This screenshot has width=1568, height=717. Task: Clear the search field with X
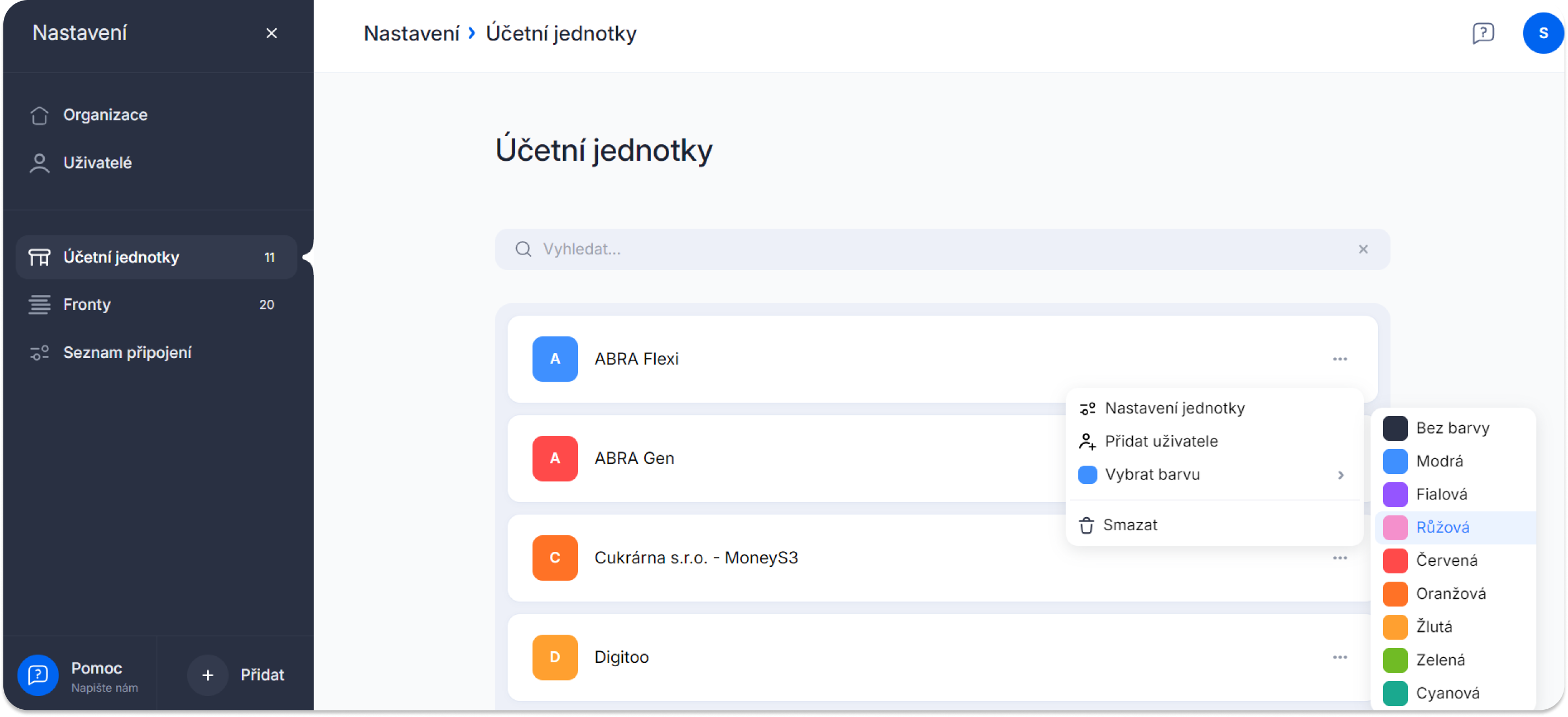pos(1363,249)
